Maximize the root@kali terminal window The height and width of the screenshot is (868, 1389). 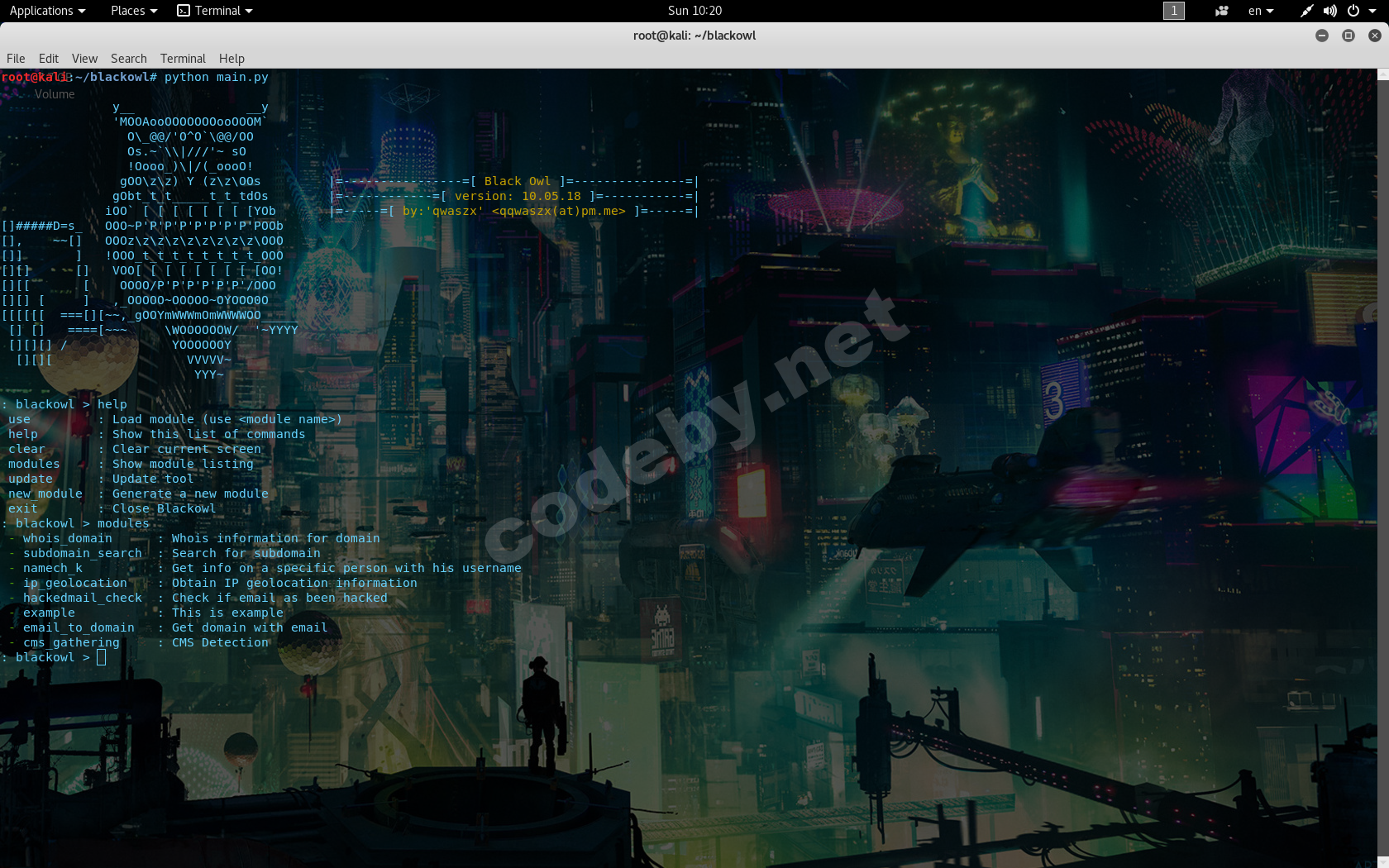1348,36
